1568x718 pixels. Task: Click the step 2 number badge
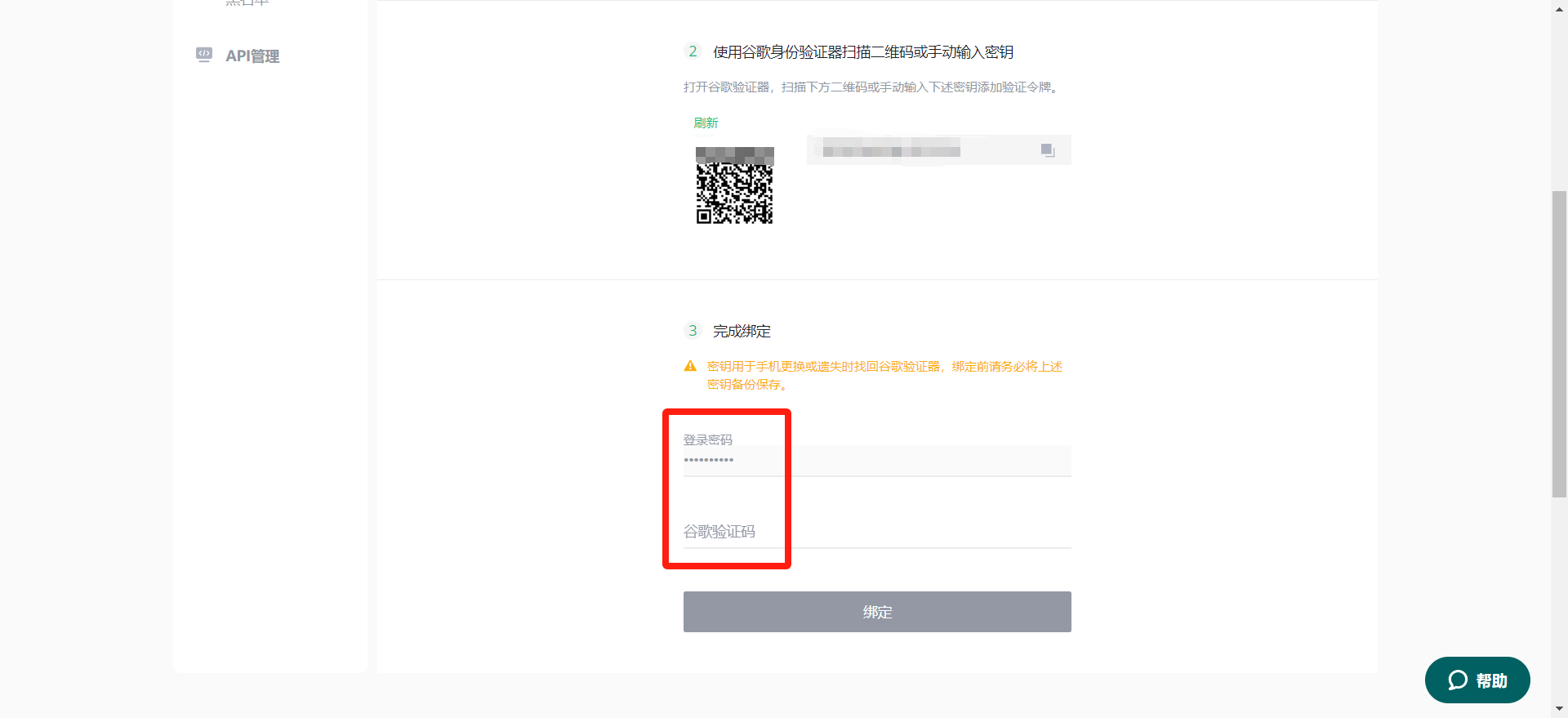click(693, 51)
